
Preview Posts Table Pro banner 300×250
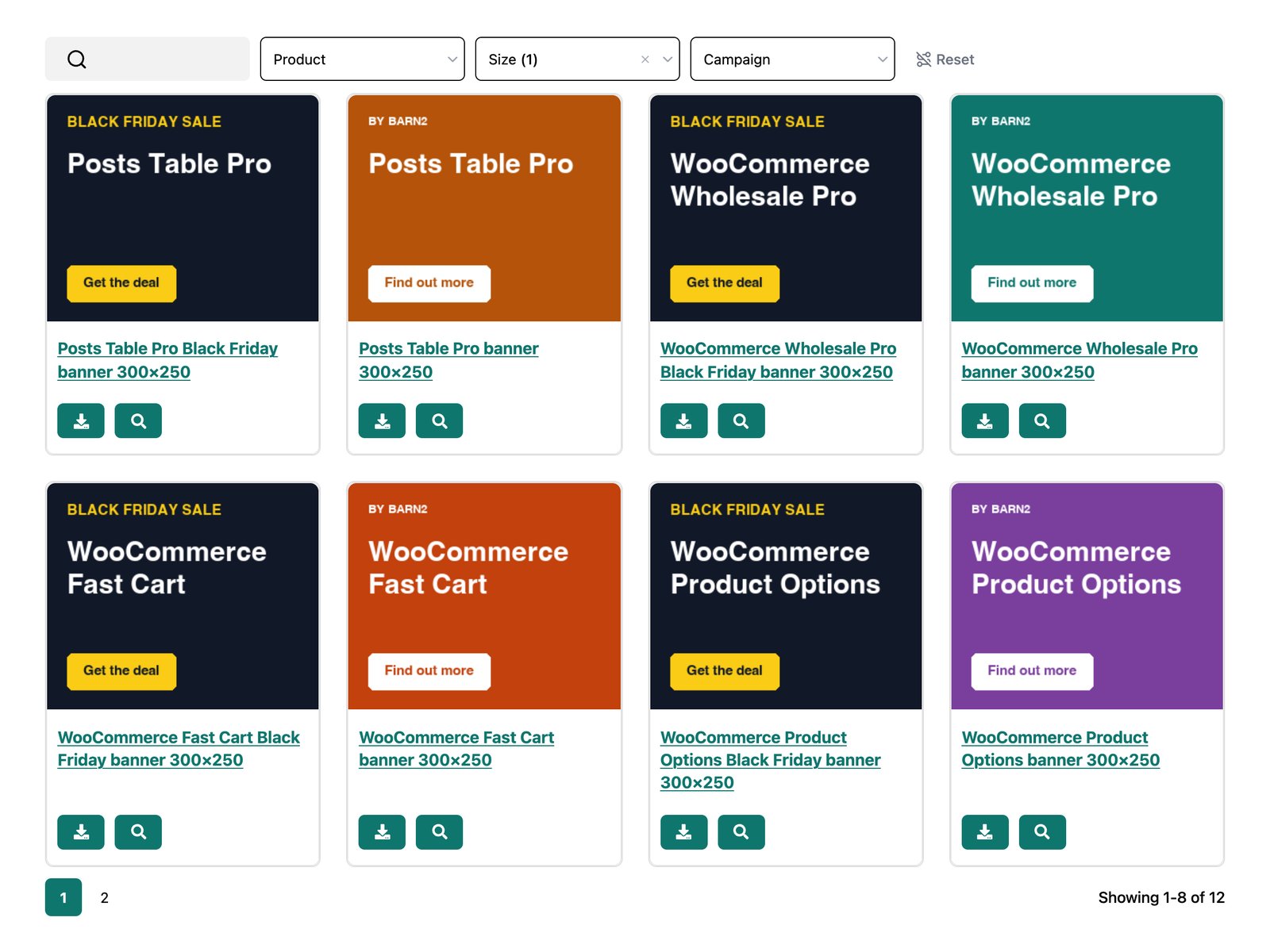click(x=439, y=420)
